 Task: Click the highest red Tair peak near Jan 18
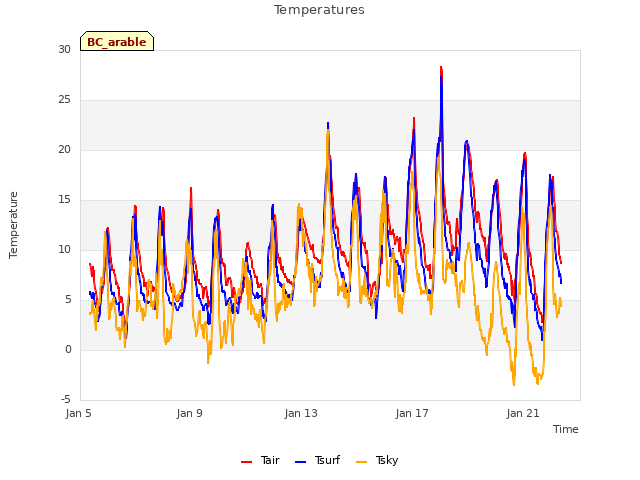pos(441,68)
